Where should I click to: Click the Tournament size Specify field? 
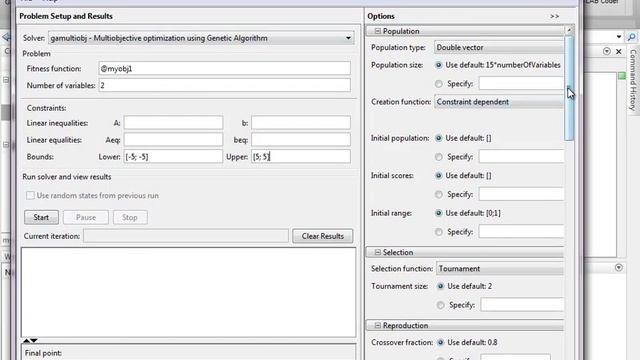522,305
